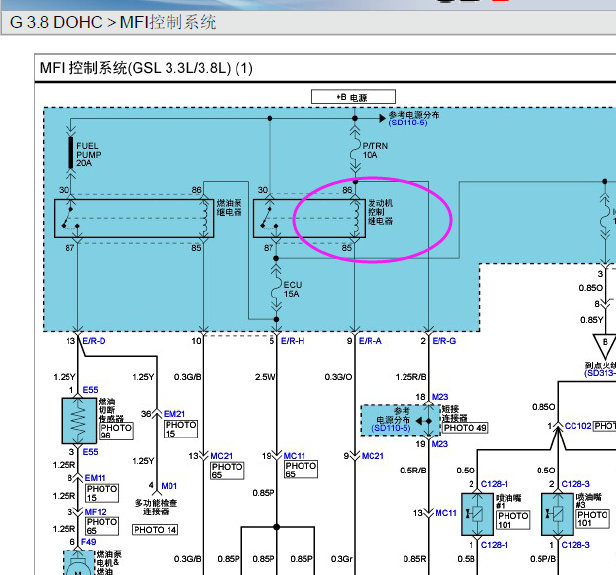Click the FUEL PUMP 20A fuse symbol
Viewport: 616px width, 575px height.
click(71, 152)
